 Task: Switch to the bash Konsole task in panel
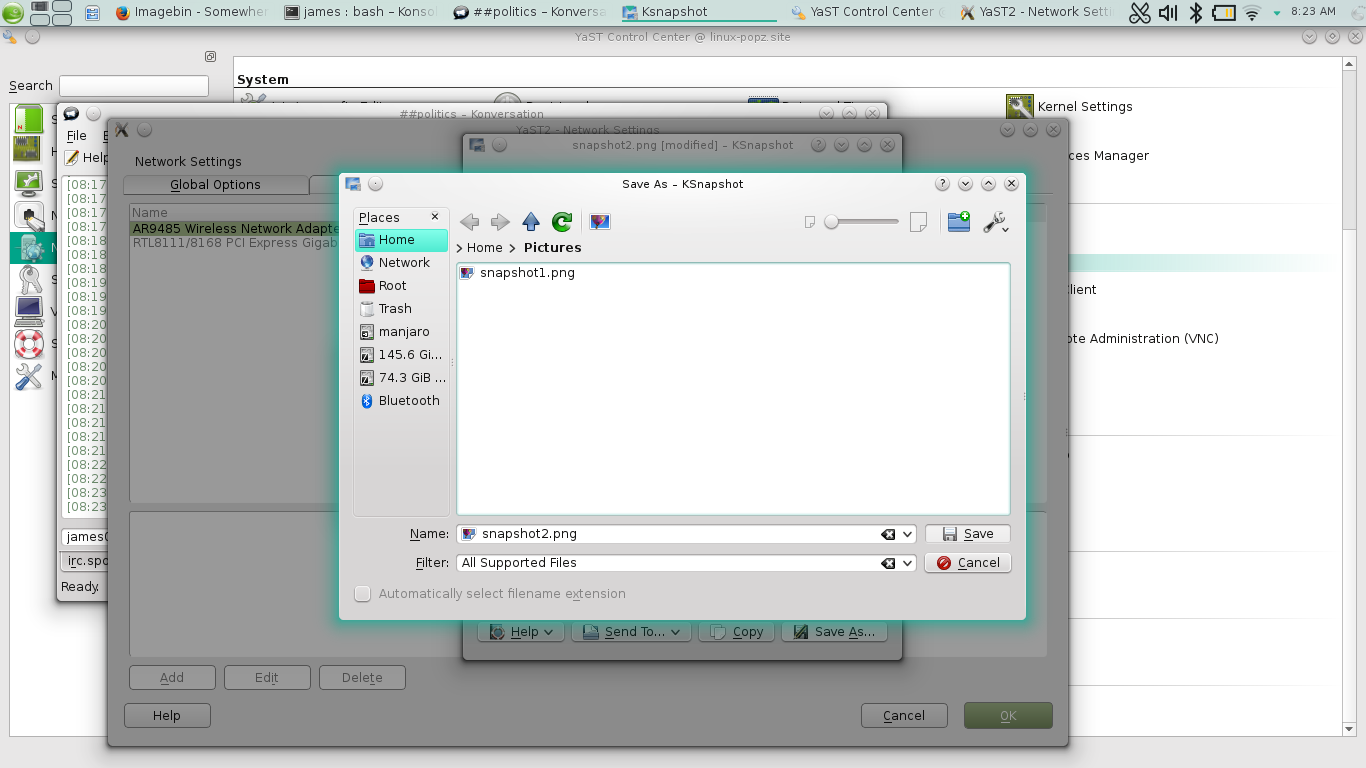(x=361, y=12)
